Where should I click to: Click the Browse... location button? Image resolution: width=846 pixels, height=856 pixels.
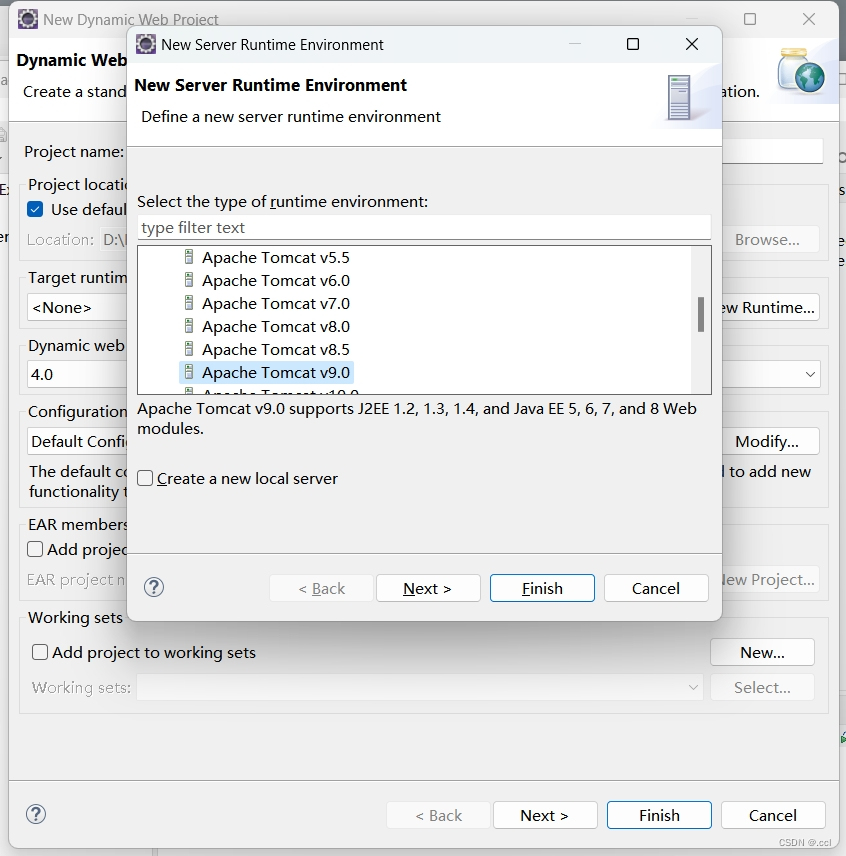(770, 240)
